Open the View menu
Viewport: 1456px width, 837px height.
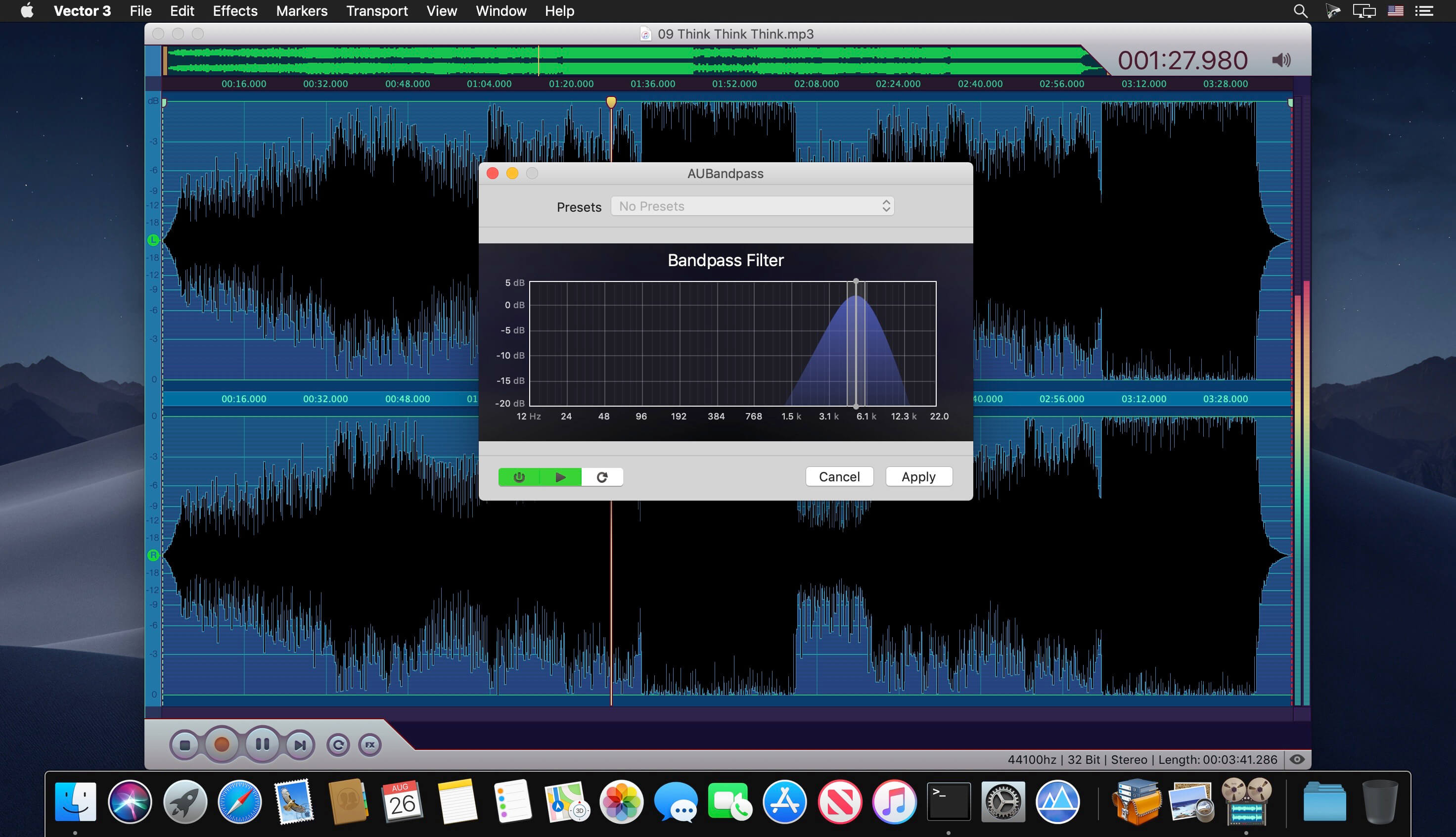pos(441,11)
